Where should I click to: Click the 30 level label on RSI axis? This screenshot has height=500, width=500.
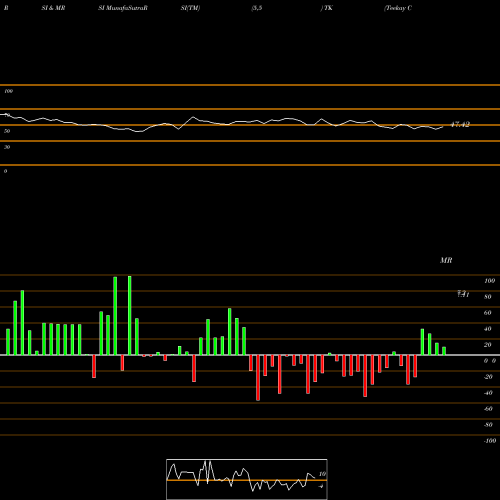7,147
